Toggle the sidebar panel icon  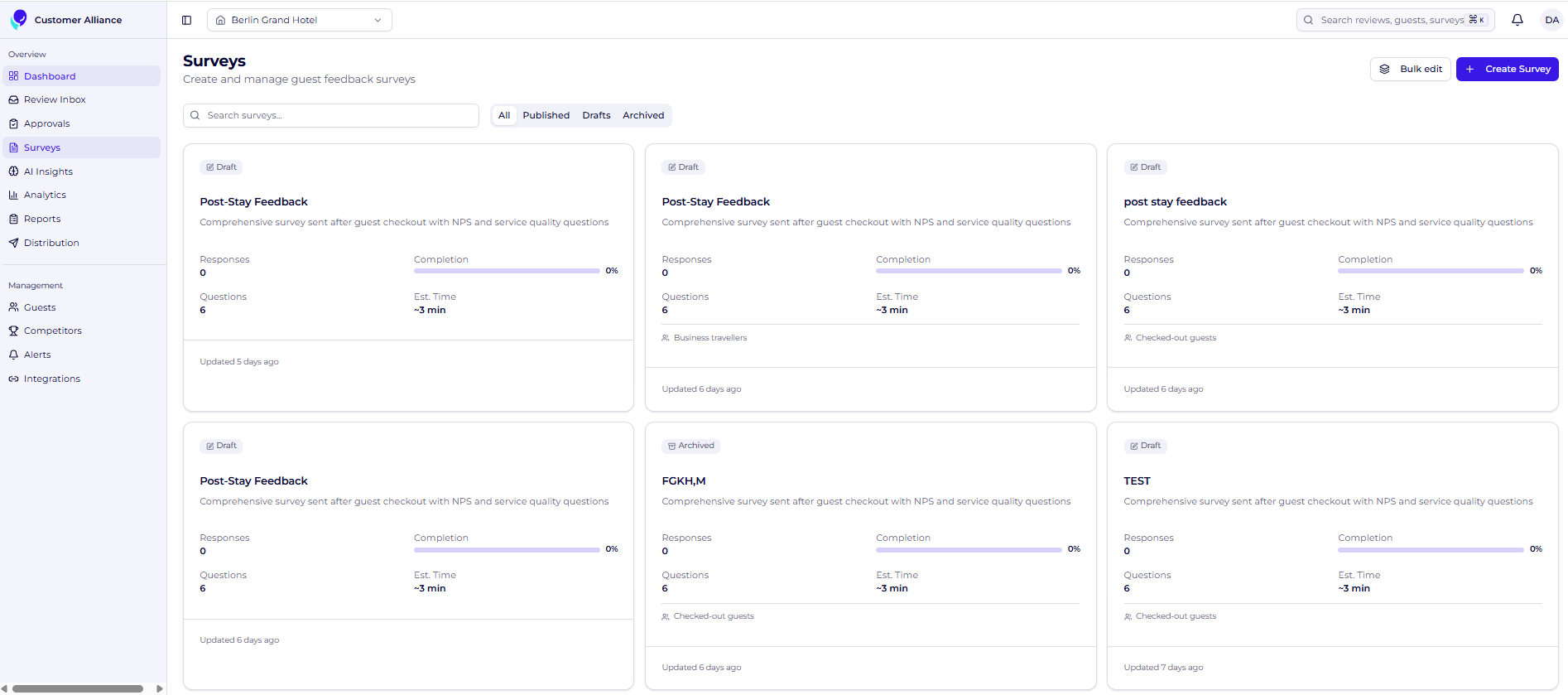tap(187, 20)
